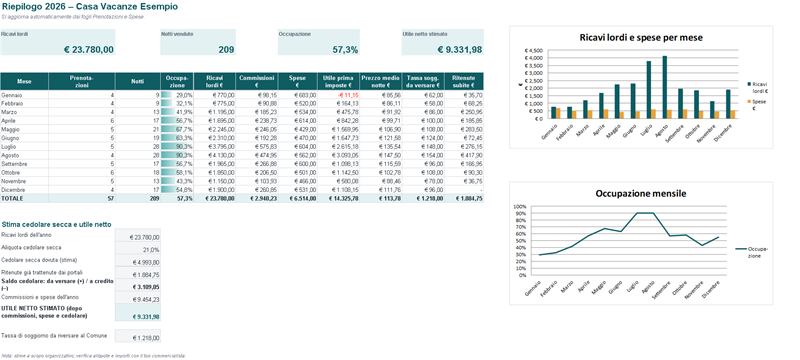Select Novembre's 43,3% occupancy cell
Image resolution: width=800 pixels, height=360 pixels.
(x=177, y=181)
